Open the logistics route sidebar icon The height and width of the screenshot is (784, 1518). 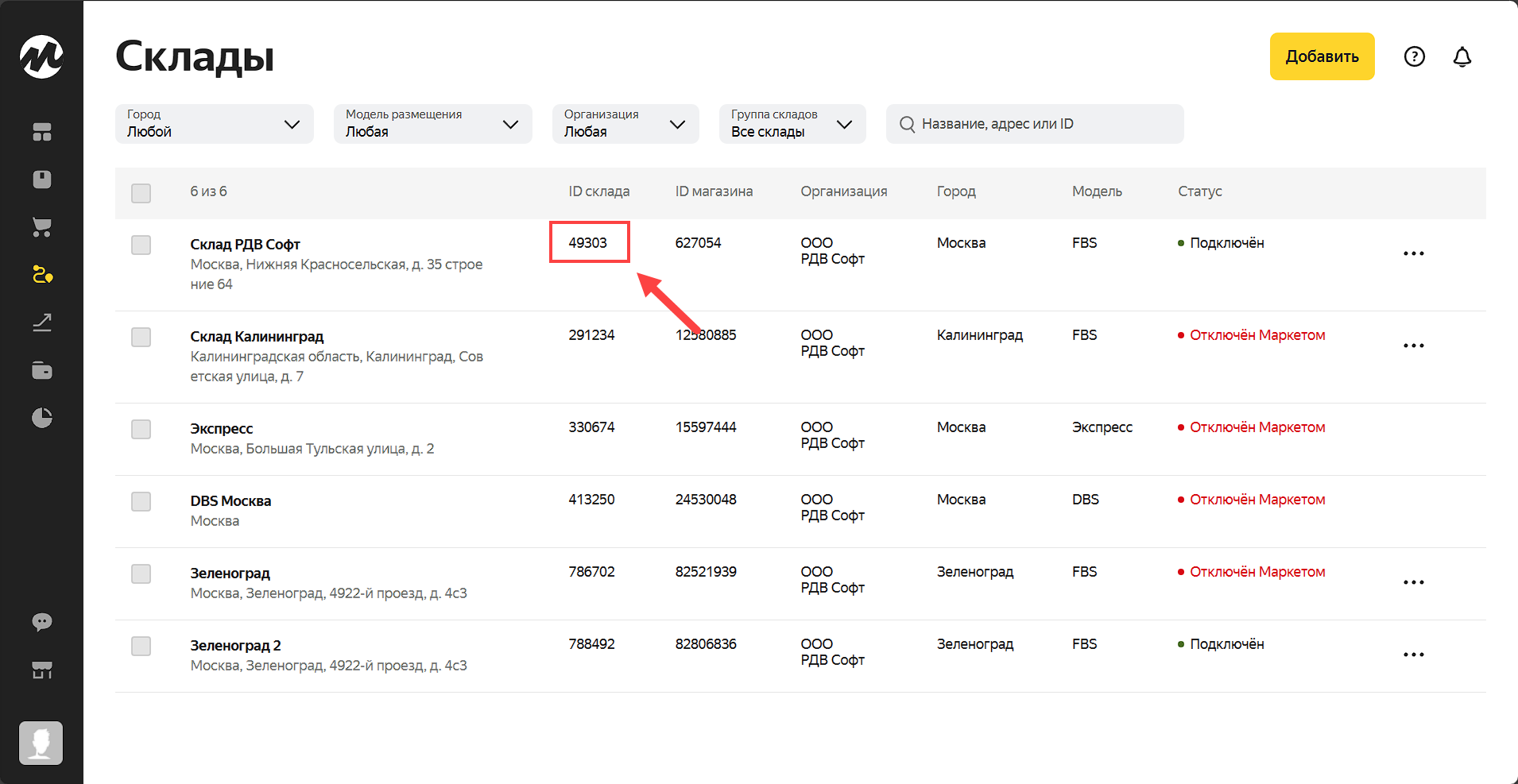pyautogui.click(x=42, y=275)
